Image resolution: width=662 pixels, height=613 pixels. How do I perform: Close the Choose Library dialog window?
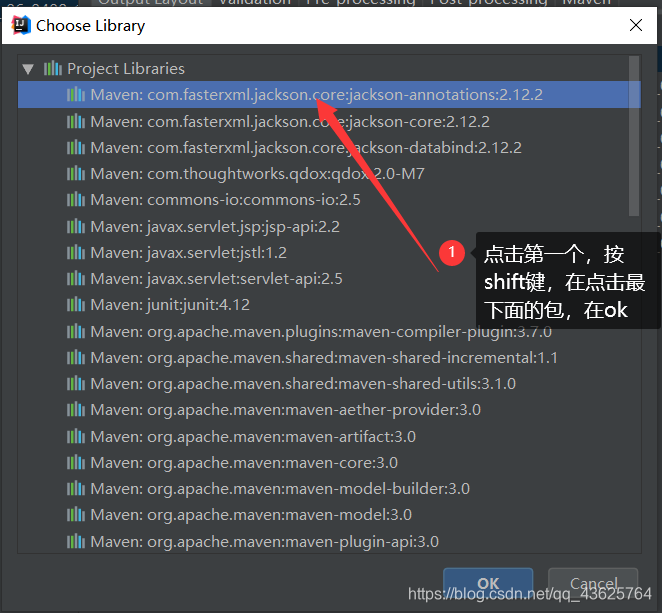tap(636, 25)
